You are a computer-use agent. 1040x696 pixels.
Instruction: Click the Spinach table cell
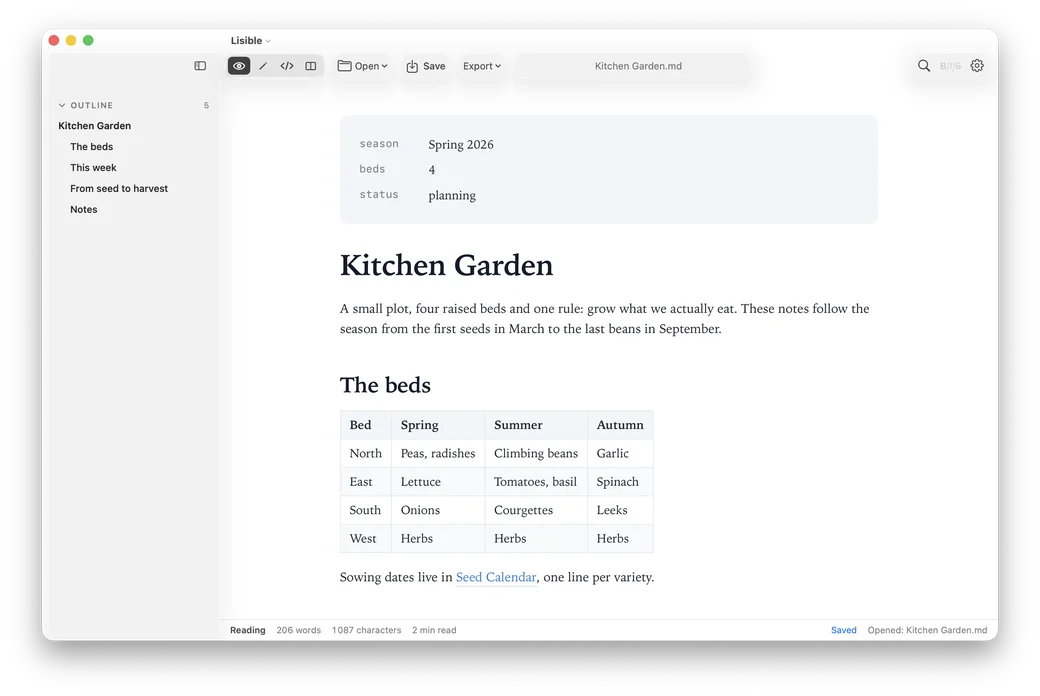[x=620, y=482]
